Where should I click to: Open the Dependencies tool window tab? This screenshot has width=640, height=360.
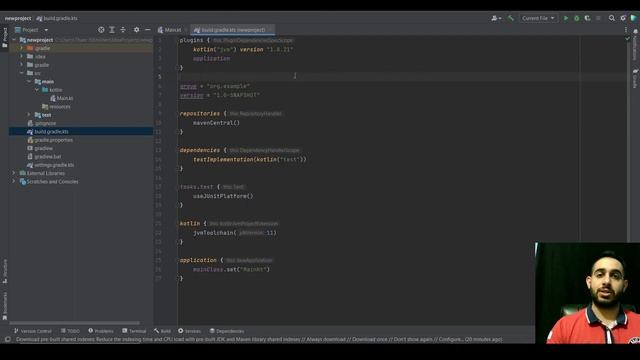pyautogui.click(x=227, y=331)
